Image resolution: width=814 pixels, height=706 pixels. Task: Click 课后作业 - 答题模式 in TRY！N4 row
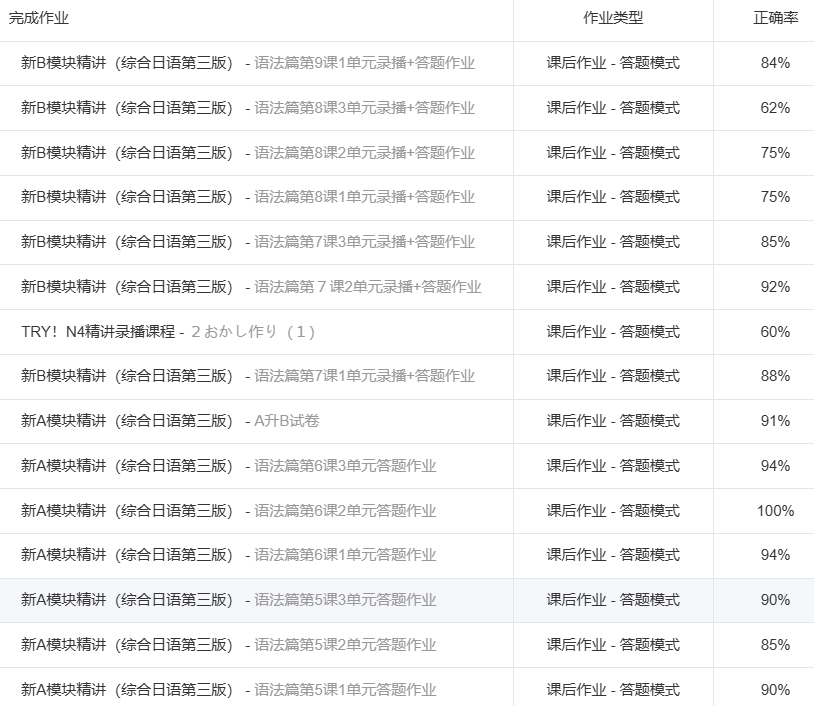coord(613,331)
